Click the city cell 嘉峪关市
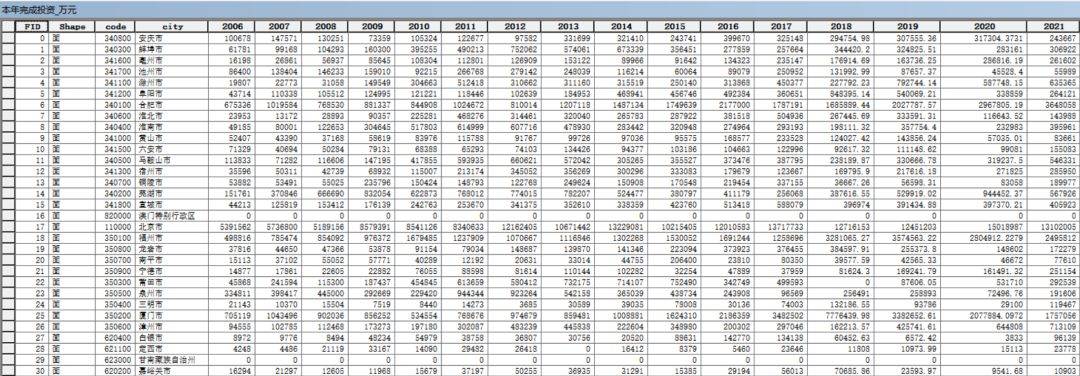The image size is (1080, 376). point(172,370)
